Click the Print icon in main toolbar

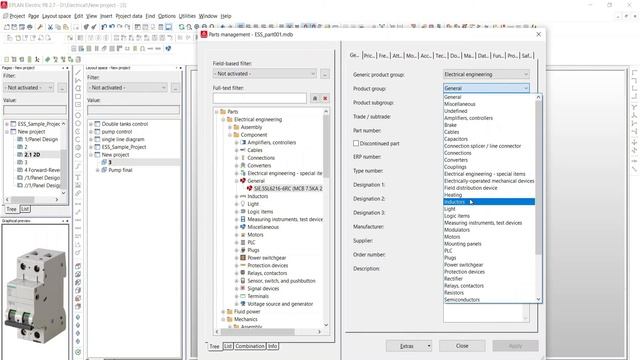click(x=29, y=27)
